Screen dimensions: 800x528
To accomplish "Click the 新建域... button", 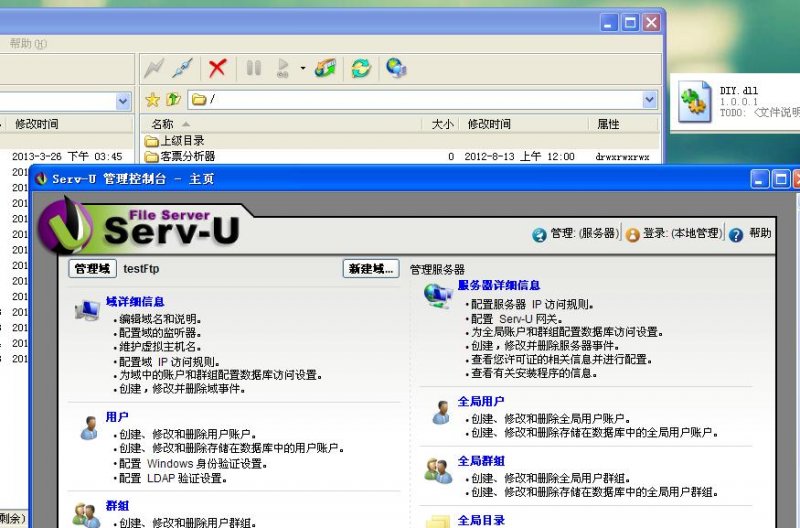I will coord(371,269).
